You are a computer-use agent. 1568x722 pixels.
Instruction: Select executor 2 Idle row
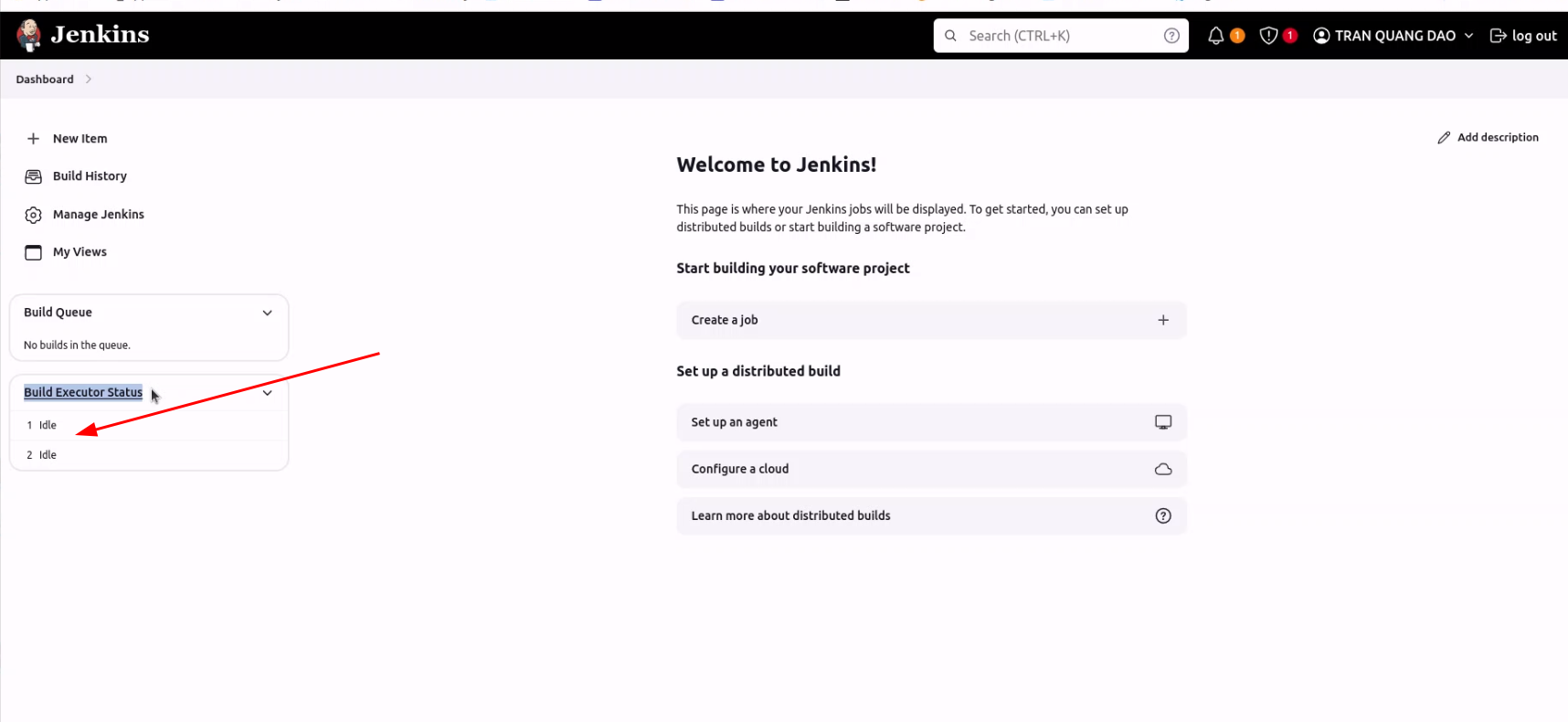[149, 455]
